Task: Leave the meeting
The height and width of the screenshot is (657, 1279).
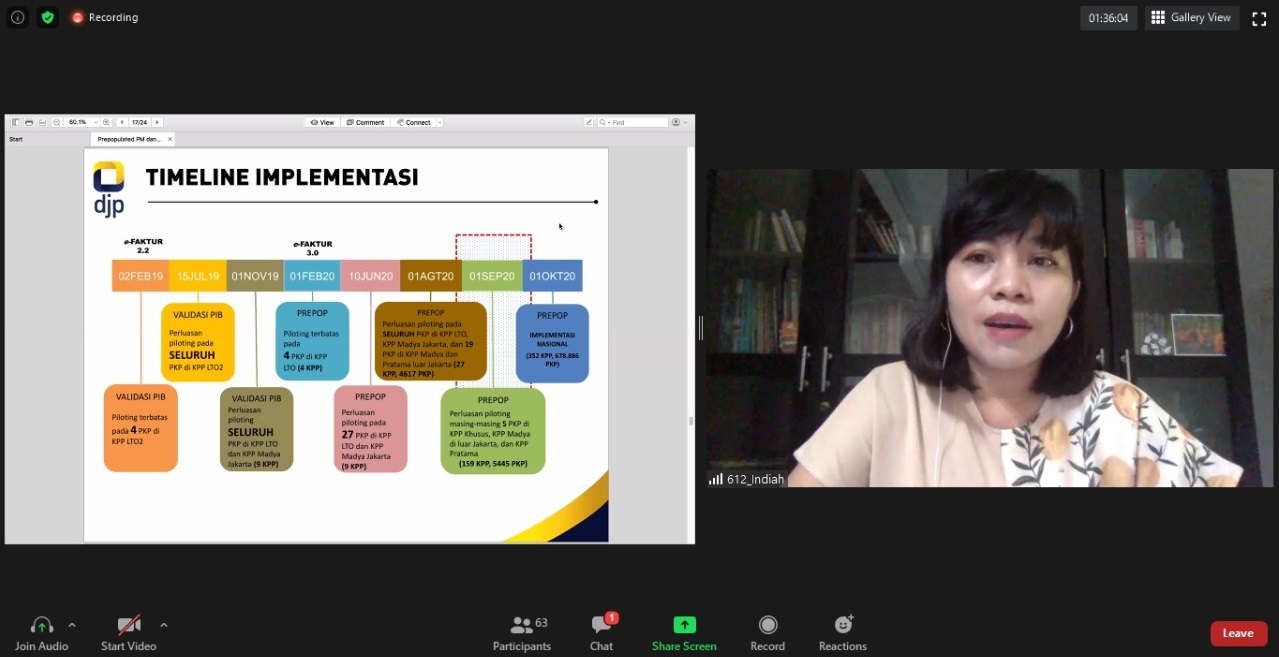Action: tap(1238, 633)
